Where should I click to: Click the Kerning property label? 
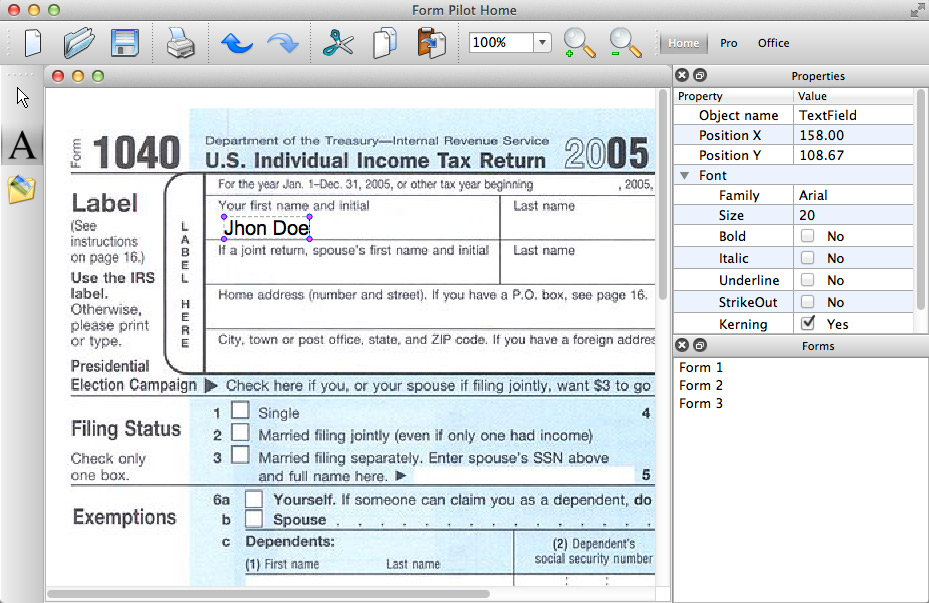pos(743,324)
